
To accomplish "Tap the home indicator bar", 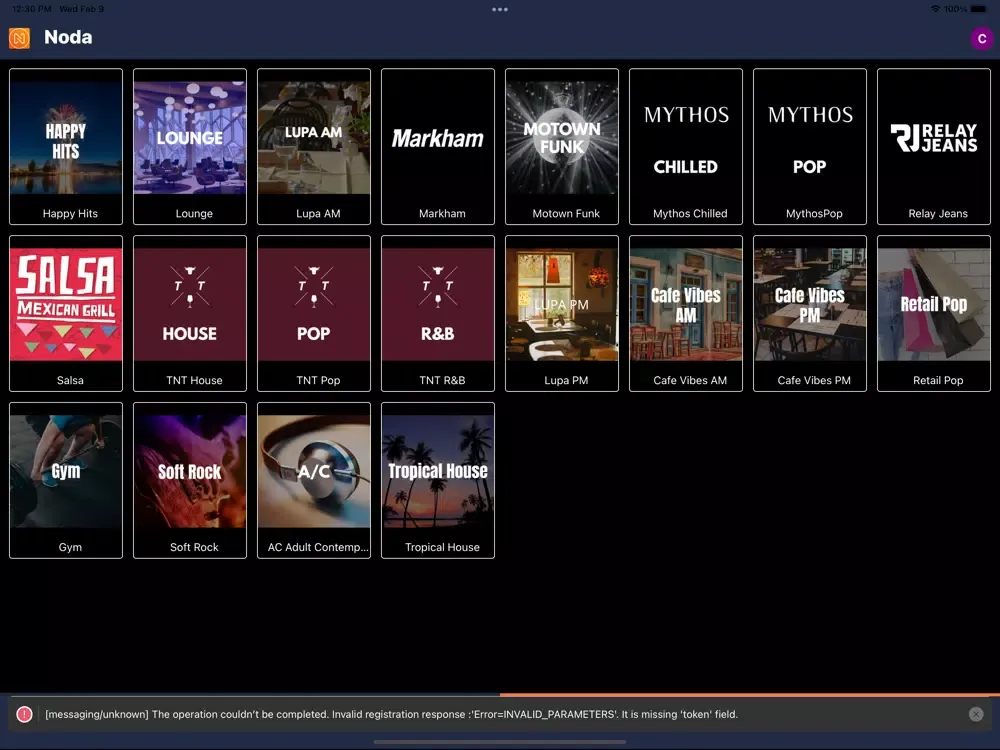I will (x=499, y=742).
